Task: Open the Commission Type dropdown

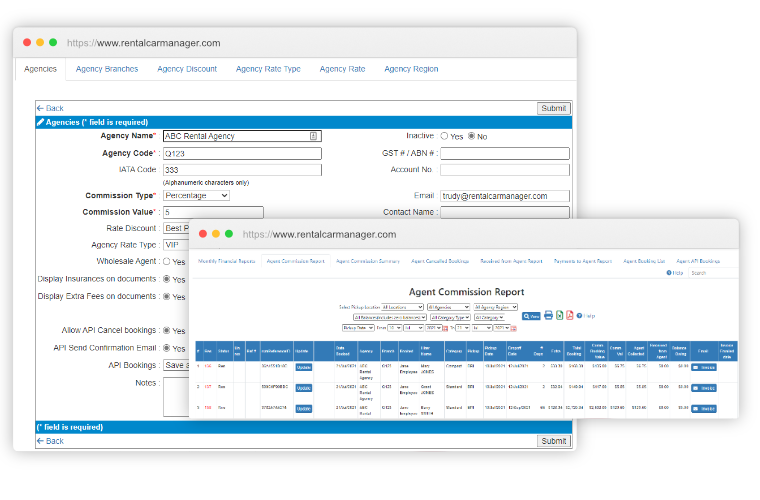Action: pos(196,196)
